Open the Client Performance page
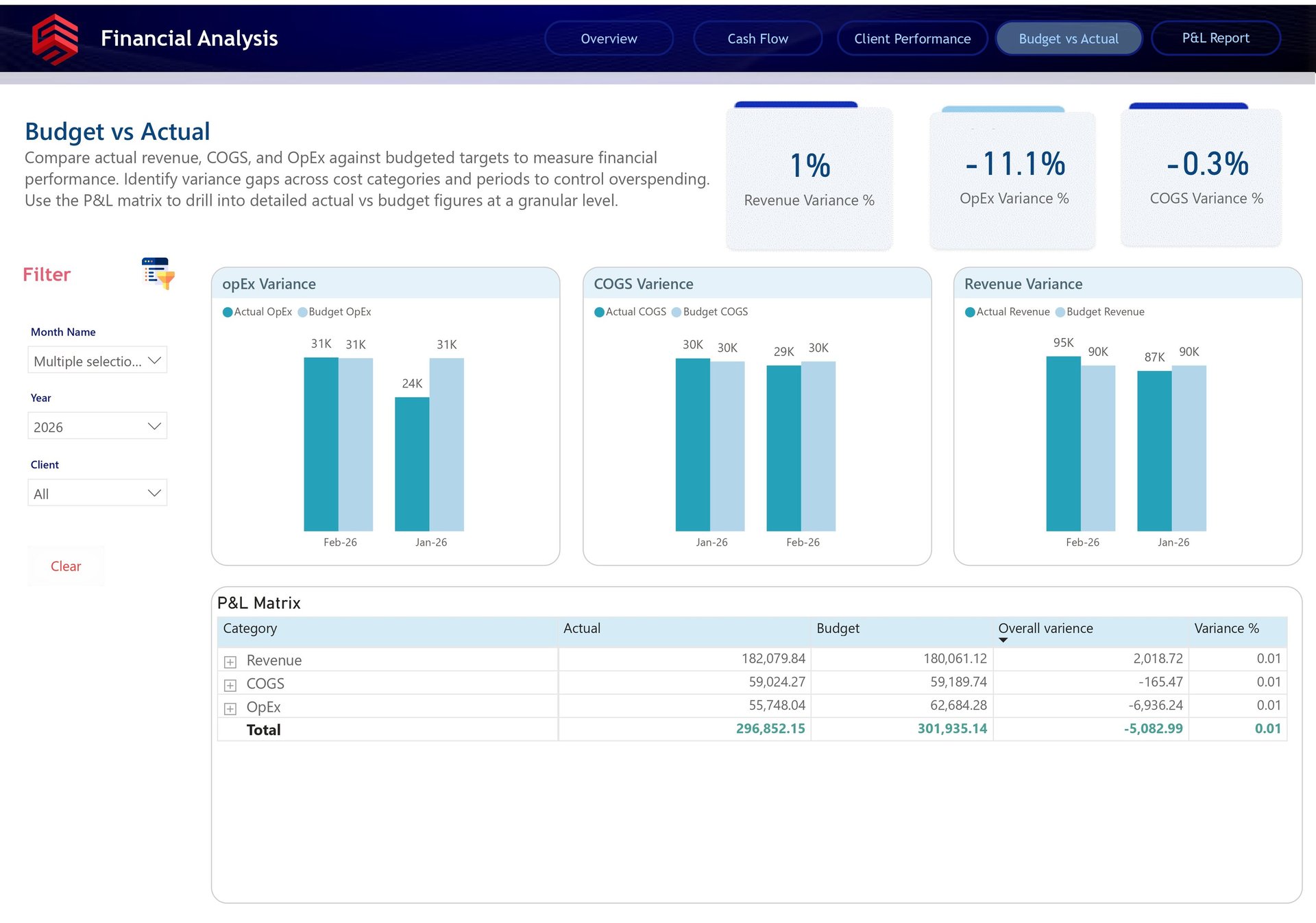The image size is (1316, 923). coord(912,38)
